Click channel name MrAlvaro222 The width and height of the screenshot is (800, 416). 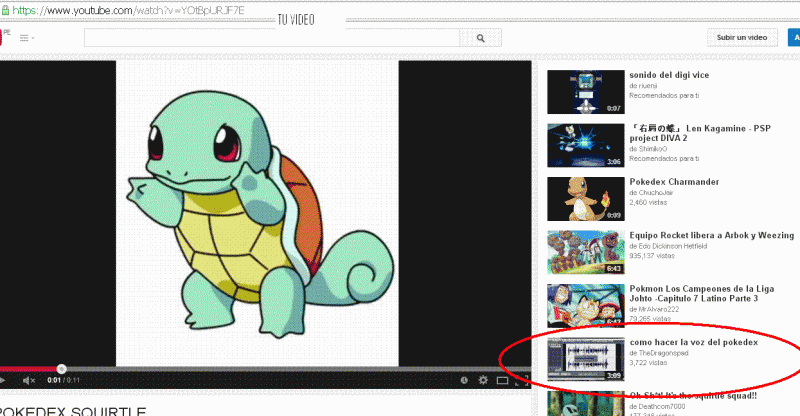point(659,309)
